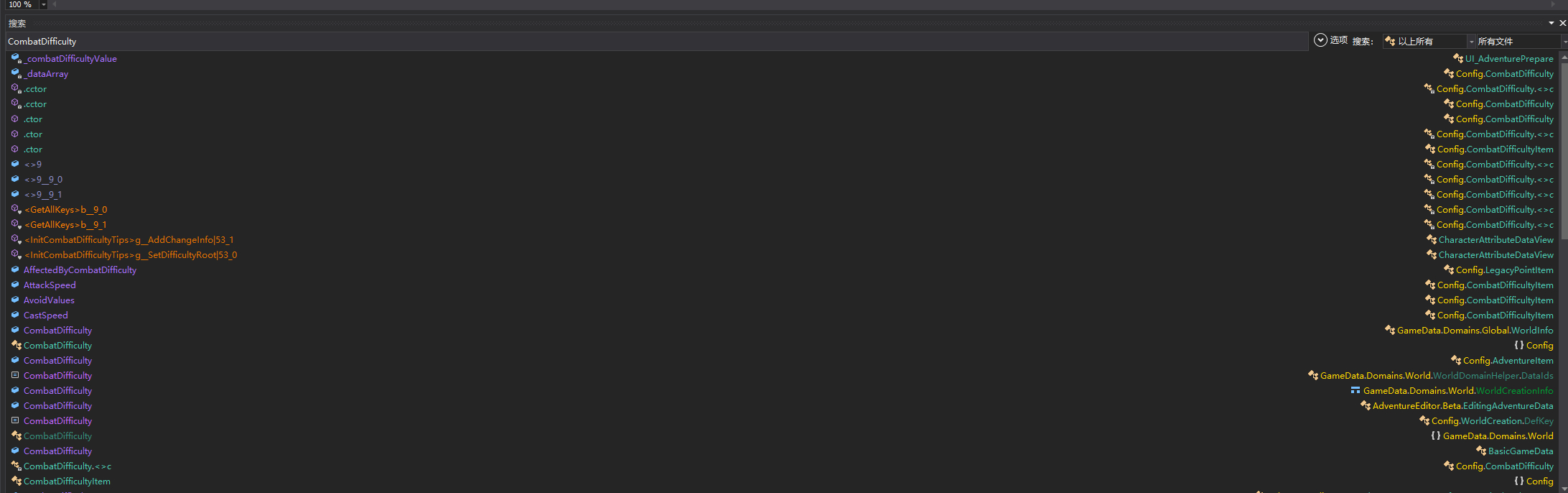1568x493 pixels.
Task: Close the 搜索 search panel
Action: coord(1562,23)
